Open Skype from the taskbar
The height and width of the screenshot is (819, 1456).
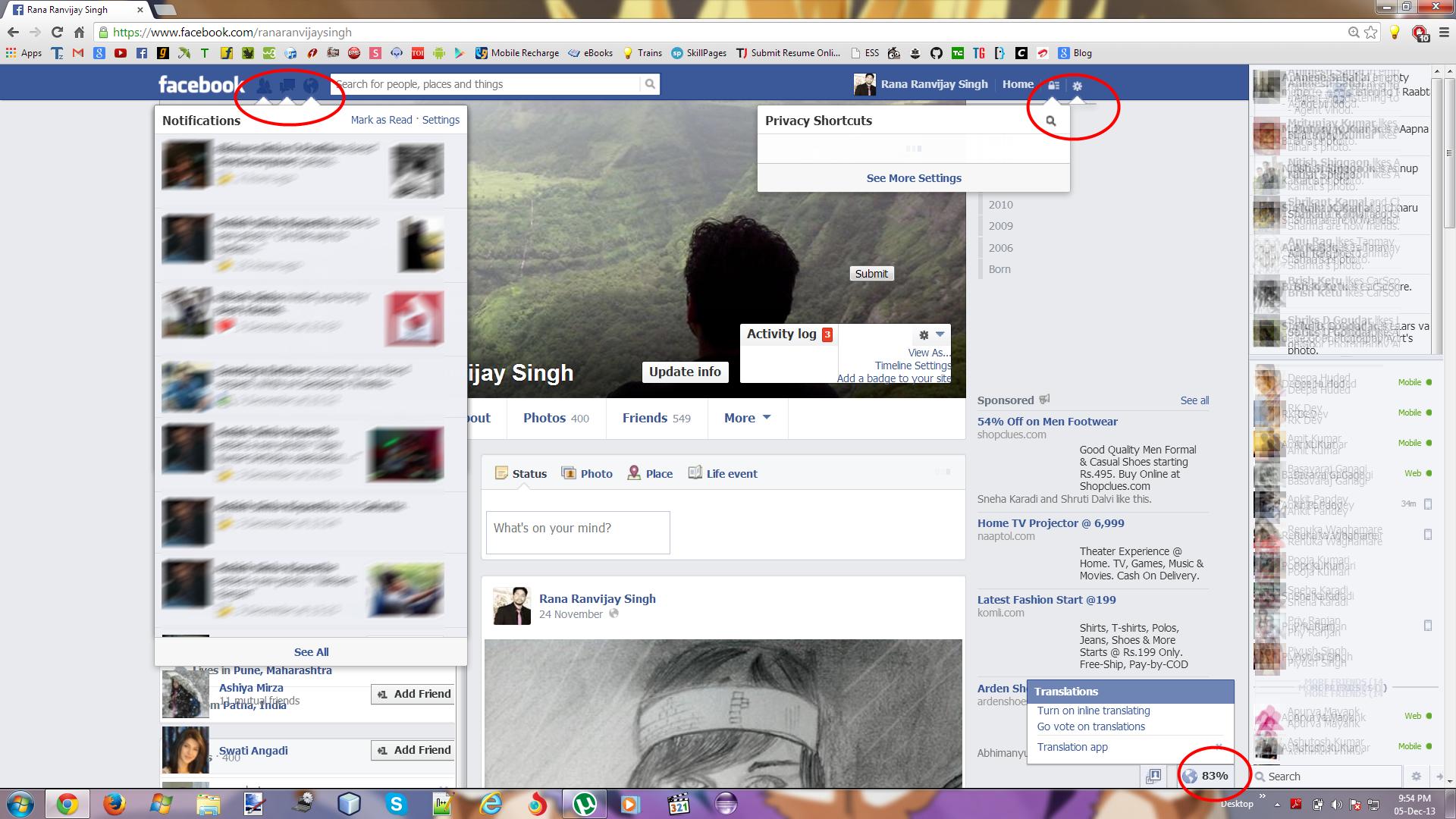tap(395, 805)
